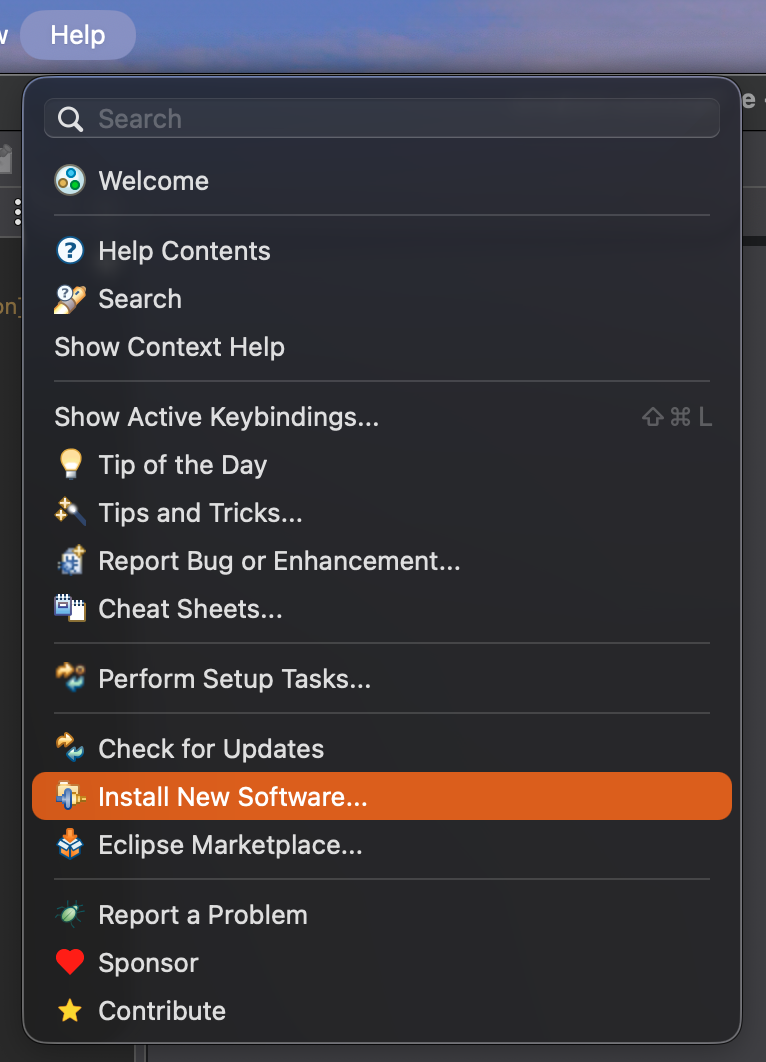The height and width of the screenshot is (1062, 766).
Task: Click the magnifier icon in the search field
Action: click(70, 119)
